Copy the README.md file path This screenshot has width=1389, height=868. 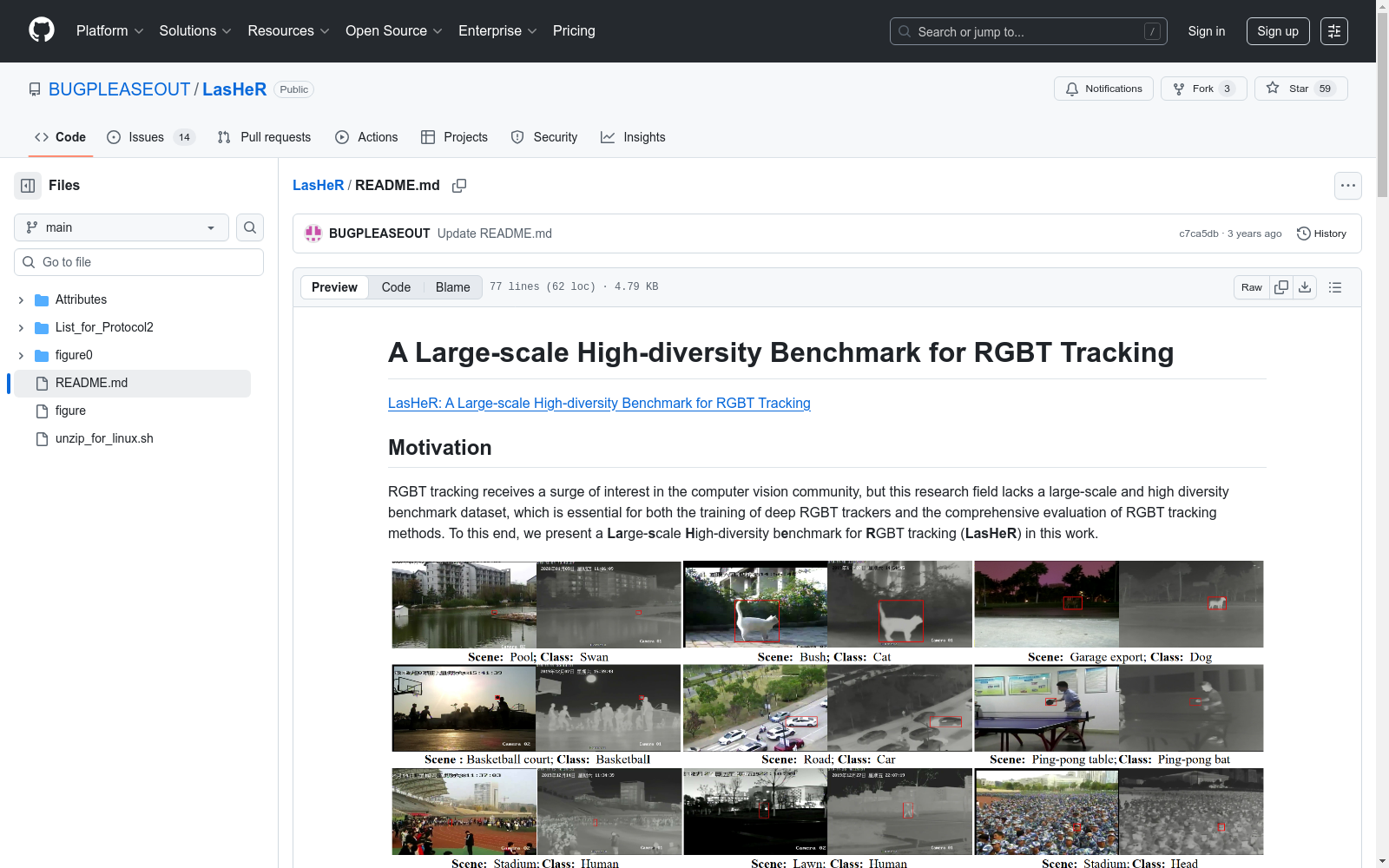coord(459,186)
